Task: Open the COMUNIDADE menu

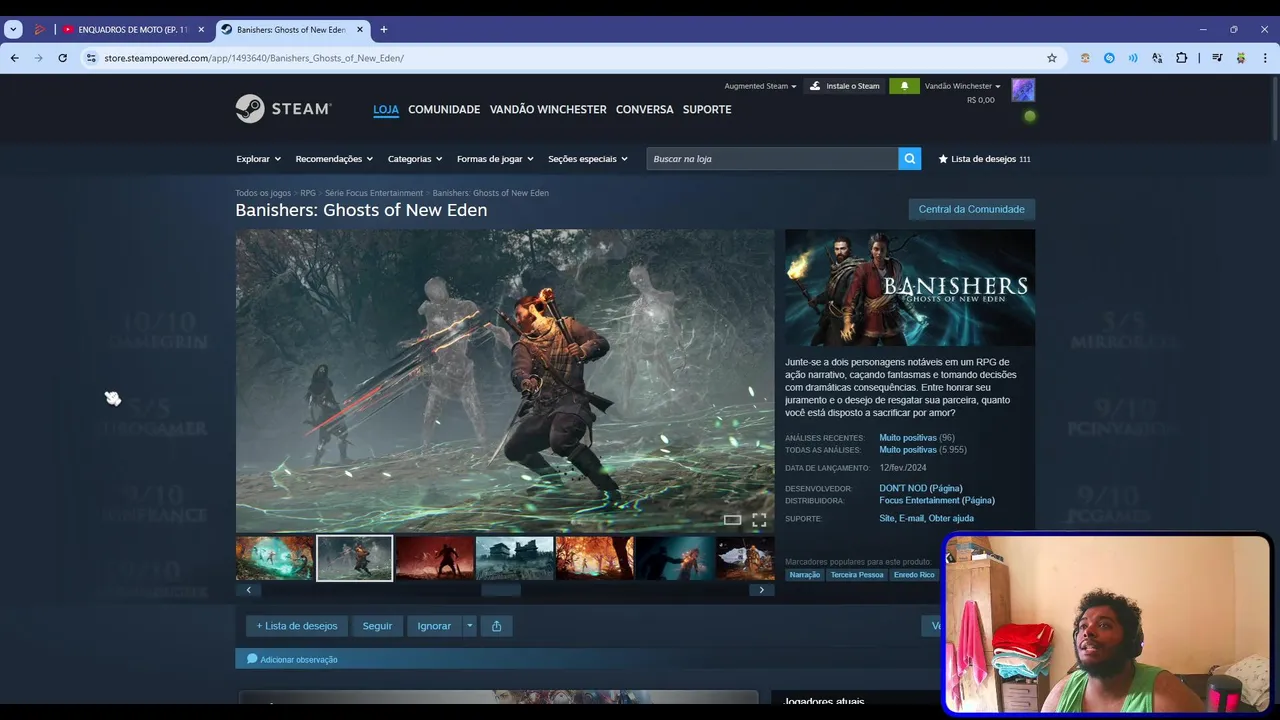Action: (x=444, y=109)
